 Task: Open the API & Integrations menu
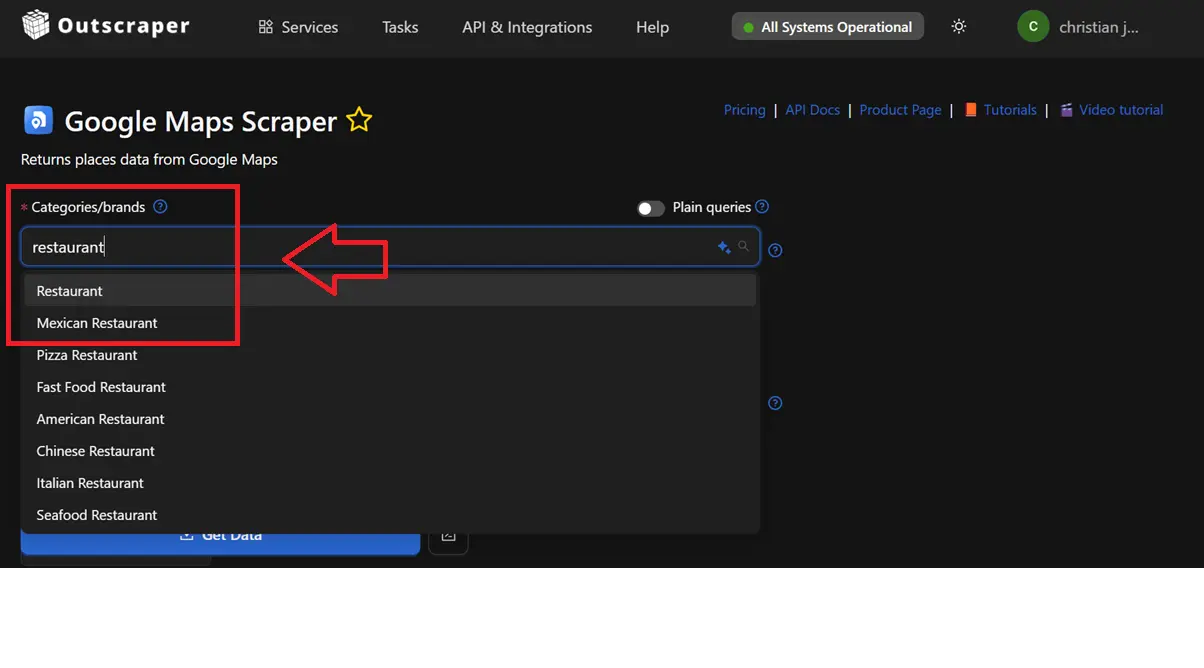point(527,27)
